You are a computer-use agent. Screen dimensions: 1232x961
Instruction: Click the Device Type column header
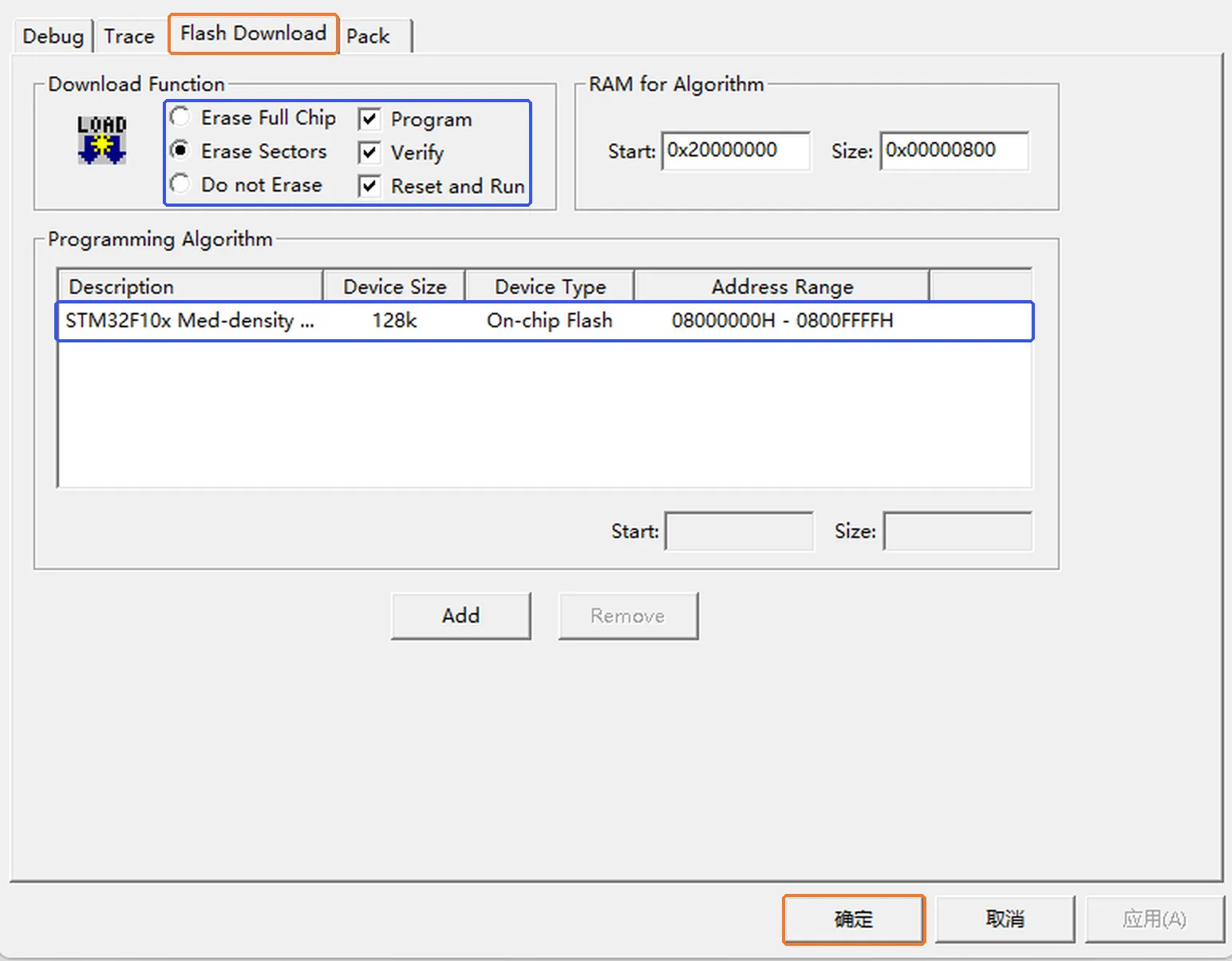click(550, 286)
